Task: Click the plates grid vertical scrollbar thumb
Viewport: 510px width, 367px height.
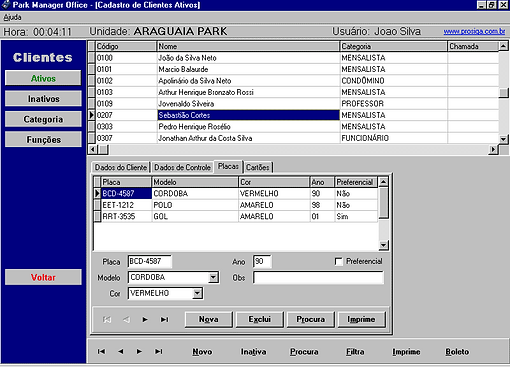Action: pos(383,203)
